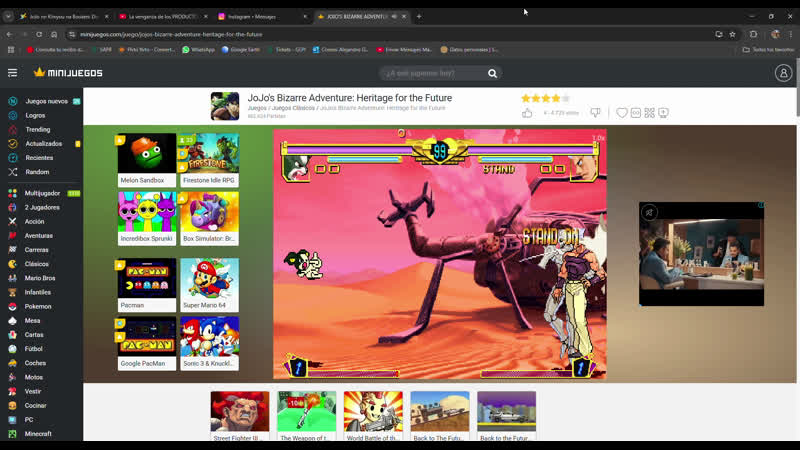800x450 pixels.
Task: Open the Pacman game thumbnail
Action: tap(147, 285)
